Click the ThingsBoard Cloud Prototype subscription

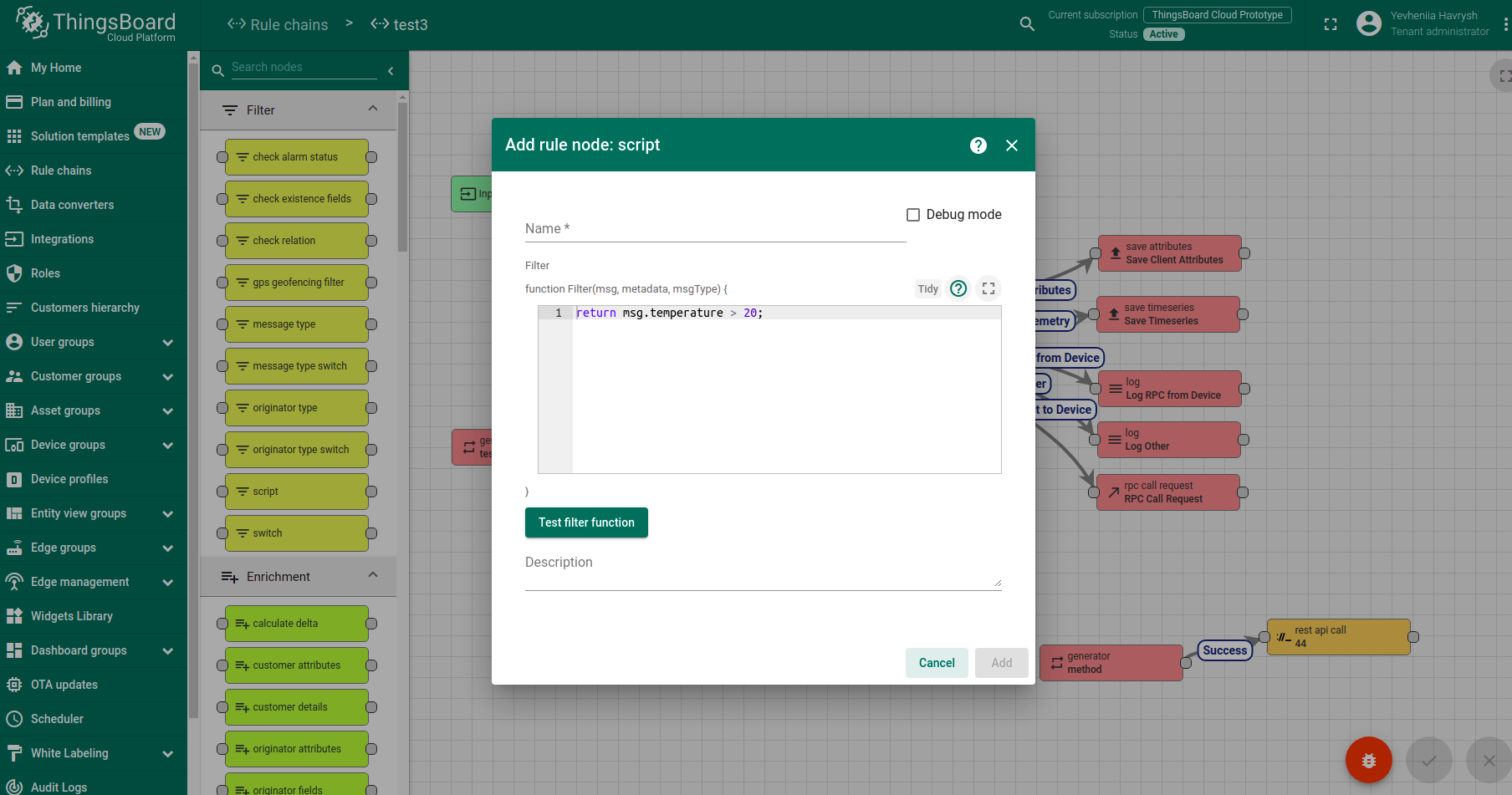pyautogui.click(x=1218, y=15)
